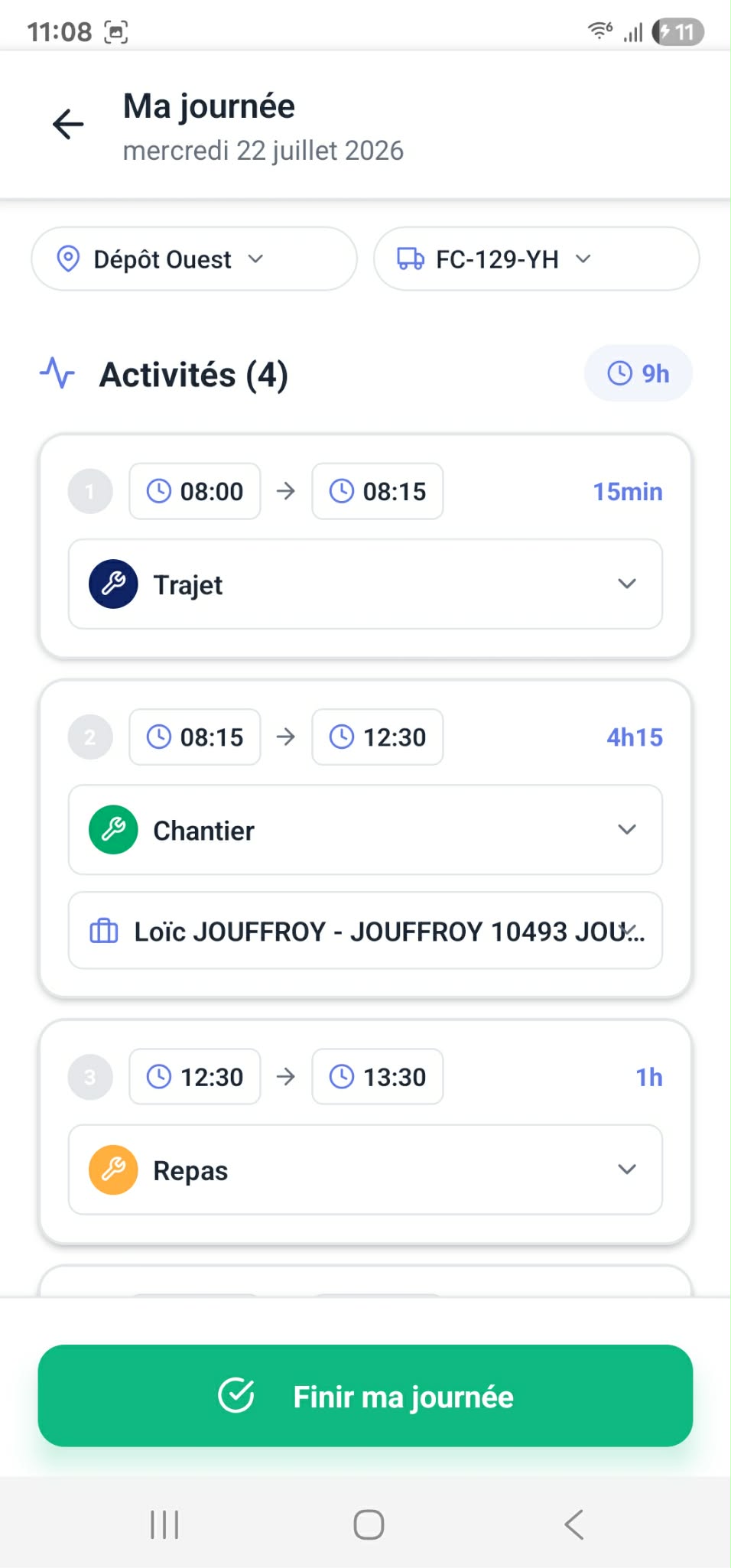Tap the location pin icon in Dépôt Ouest
This screenshot has width=731, height=1568.
[x=68, y=259]
